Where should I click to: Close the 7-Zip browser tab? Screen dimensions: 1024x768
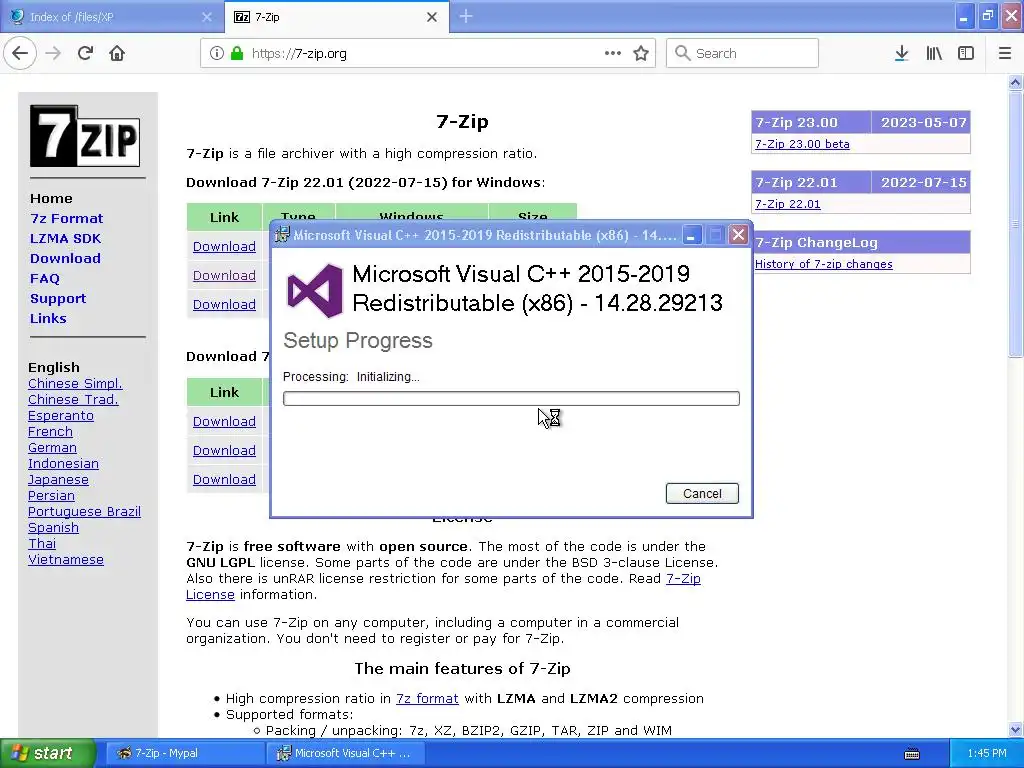tap(432, 17)
